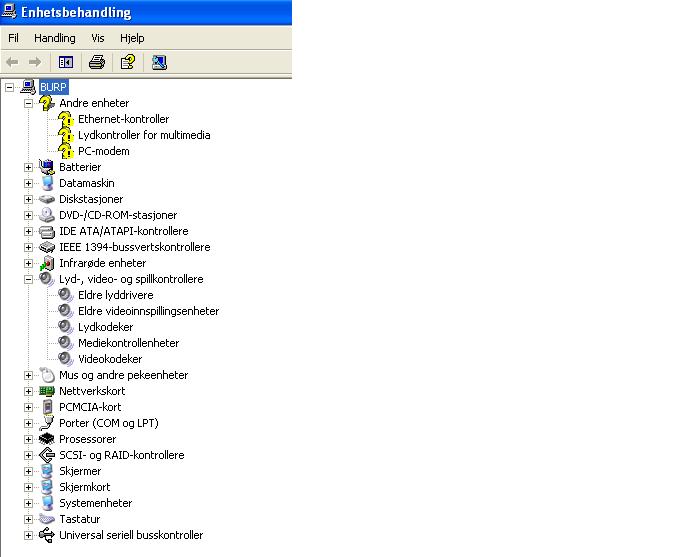Screen dimensions: 700x557
Task: Toggle the console tree pane icon
Action: point(66,62)
